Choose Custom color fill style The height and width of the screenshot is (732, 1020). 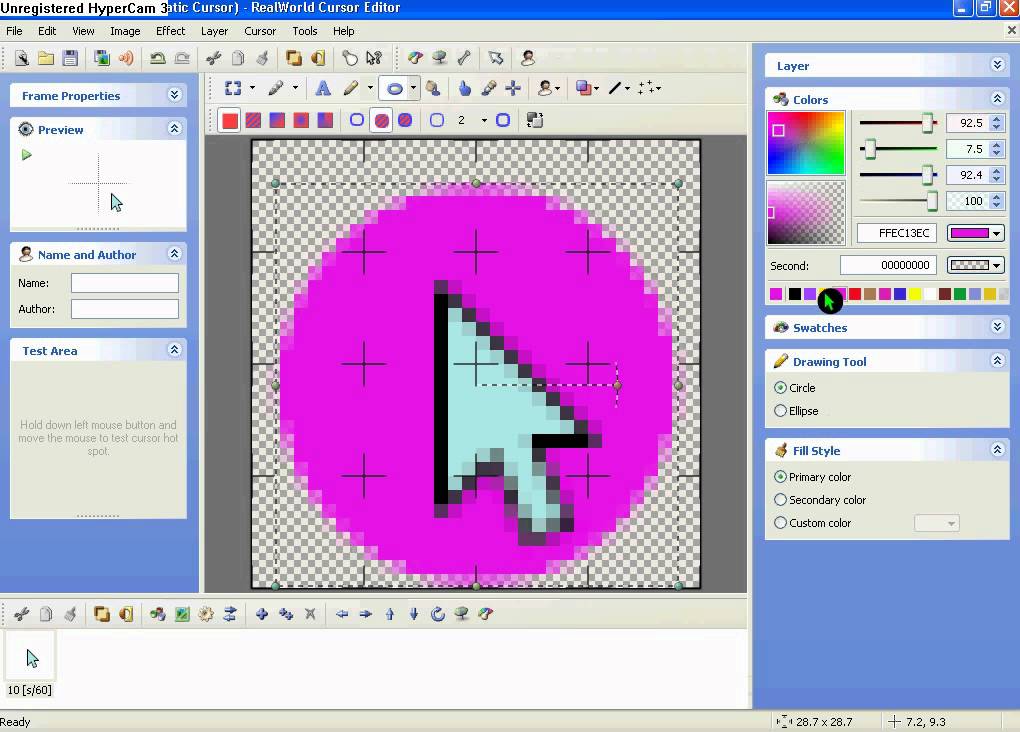pyautogui.click(x=780, y=523)
